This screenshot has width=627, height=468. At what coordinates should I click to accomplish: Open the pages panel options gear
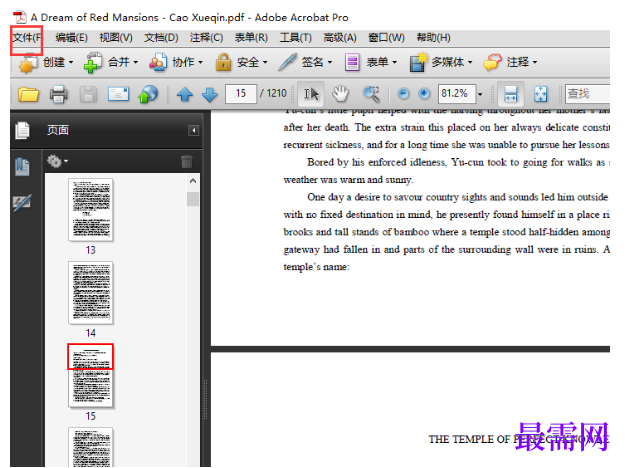57,161
